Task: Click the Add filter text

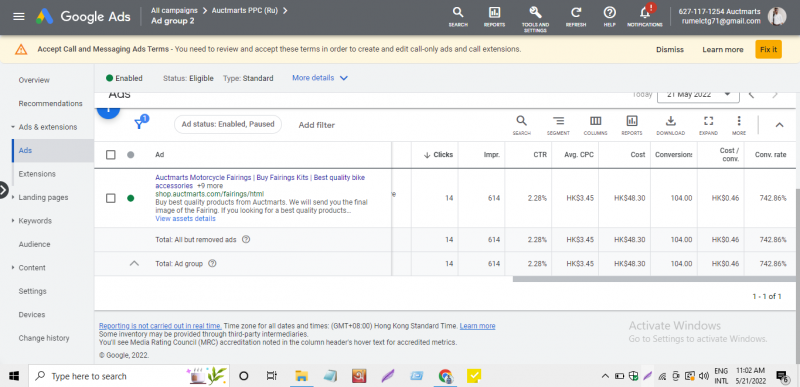Action: pos(316,125)
